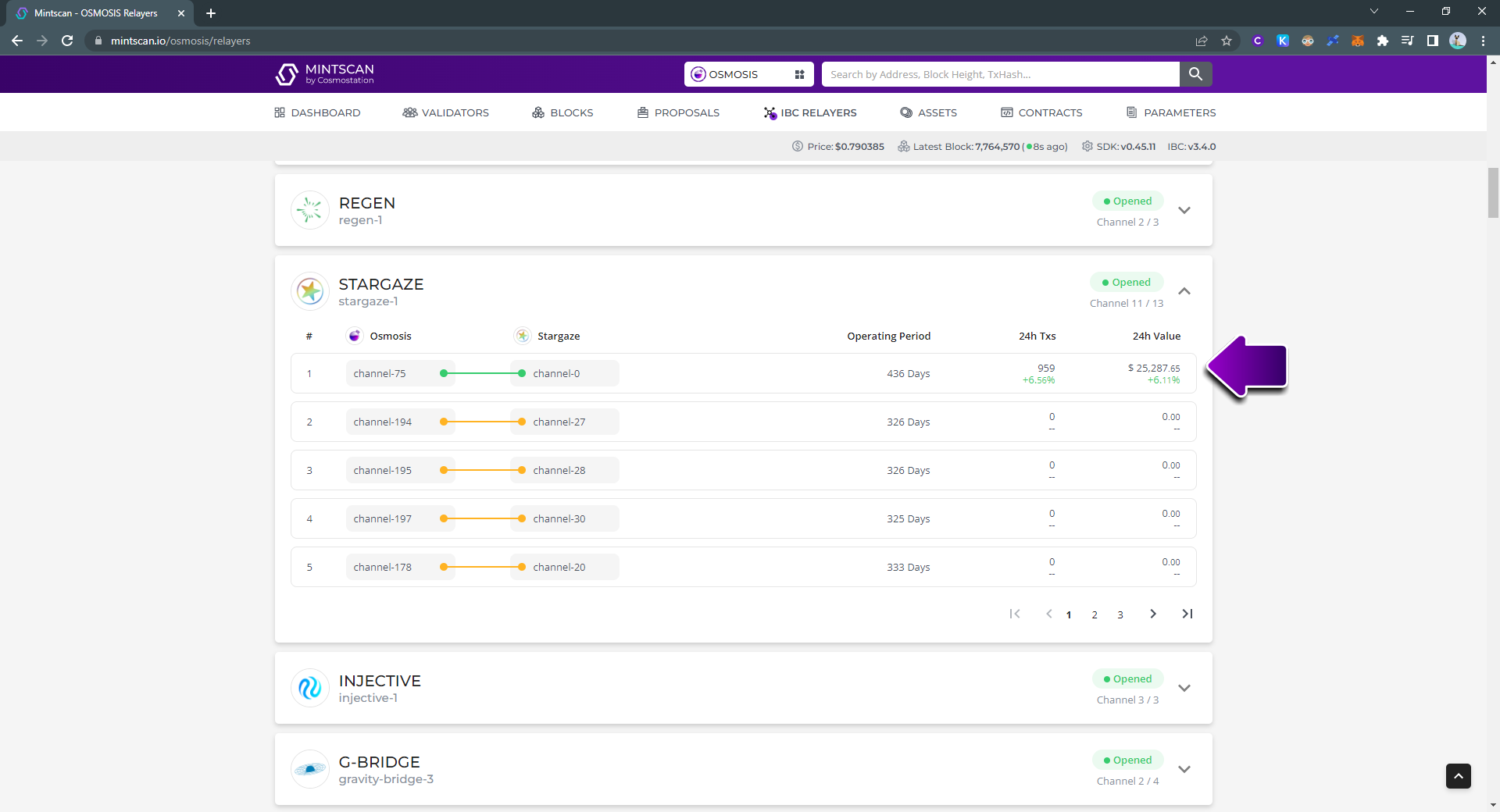
Task: Collapse the Stargaze relayer card
Action: point(1184,291)
